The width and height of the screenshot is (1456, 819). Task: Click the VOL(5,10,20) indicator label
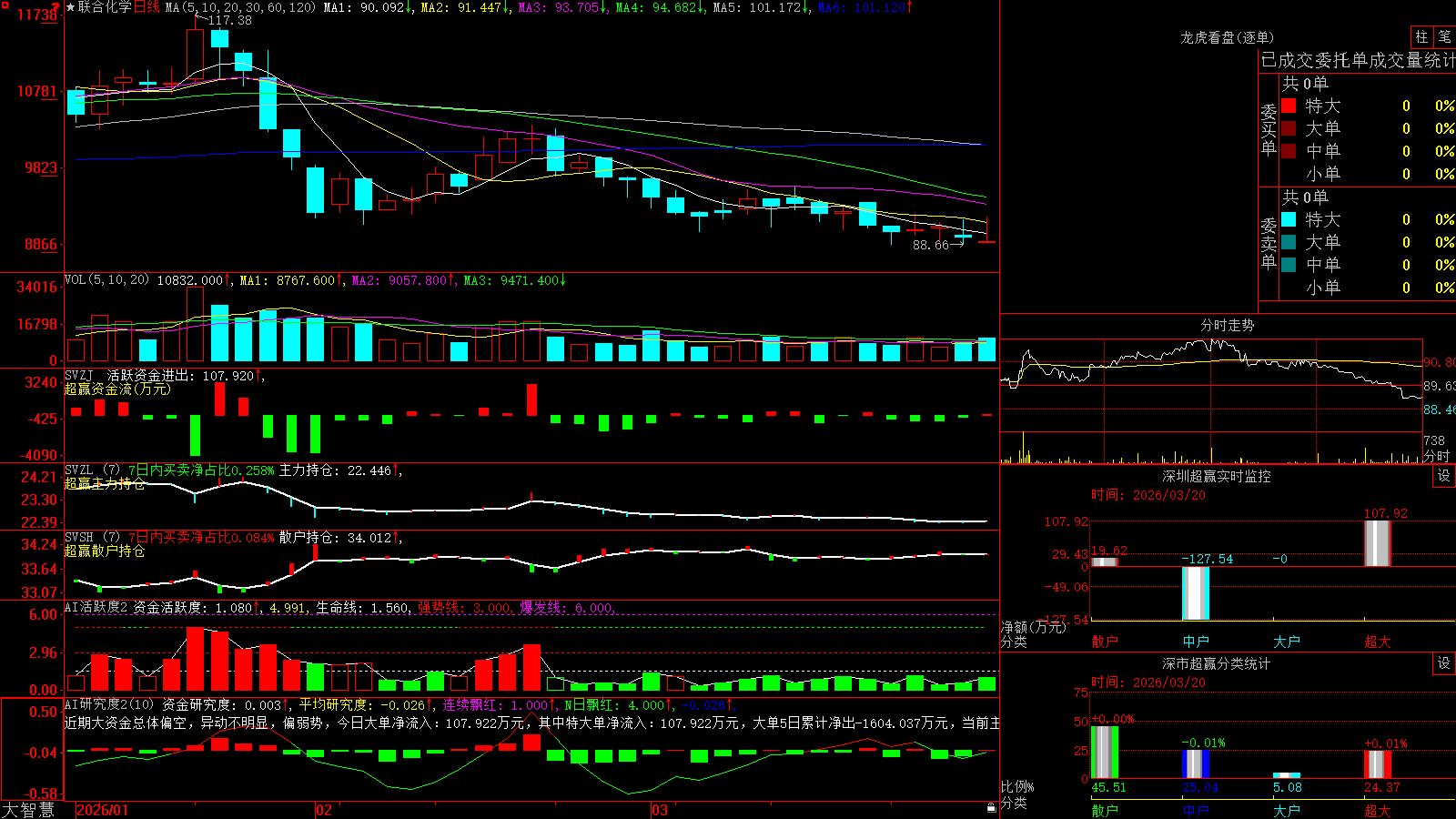coord(107,280)
